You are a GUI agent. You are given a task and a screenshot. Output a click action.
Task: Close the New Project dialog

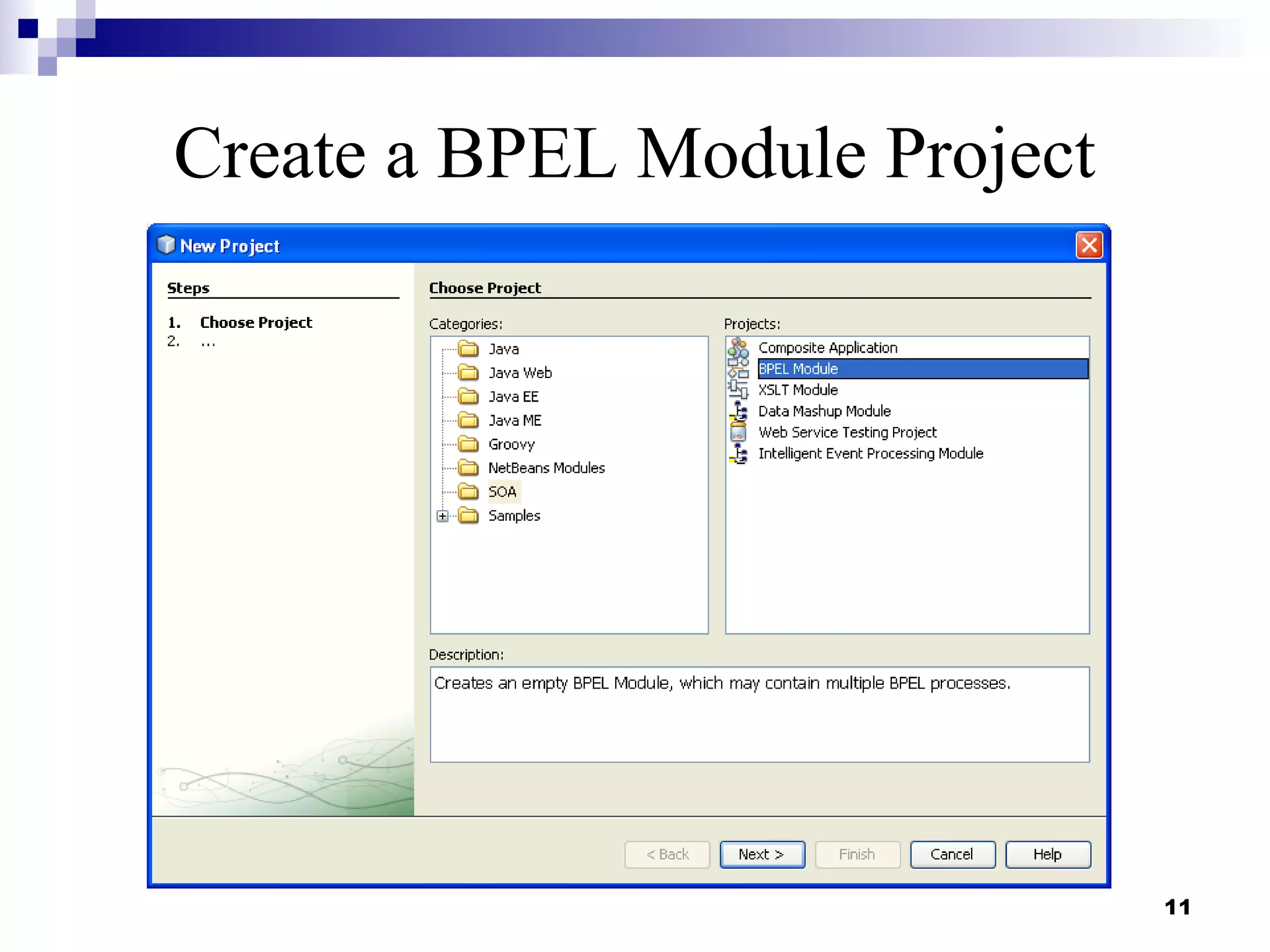click(1090, 245)
